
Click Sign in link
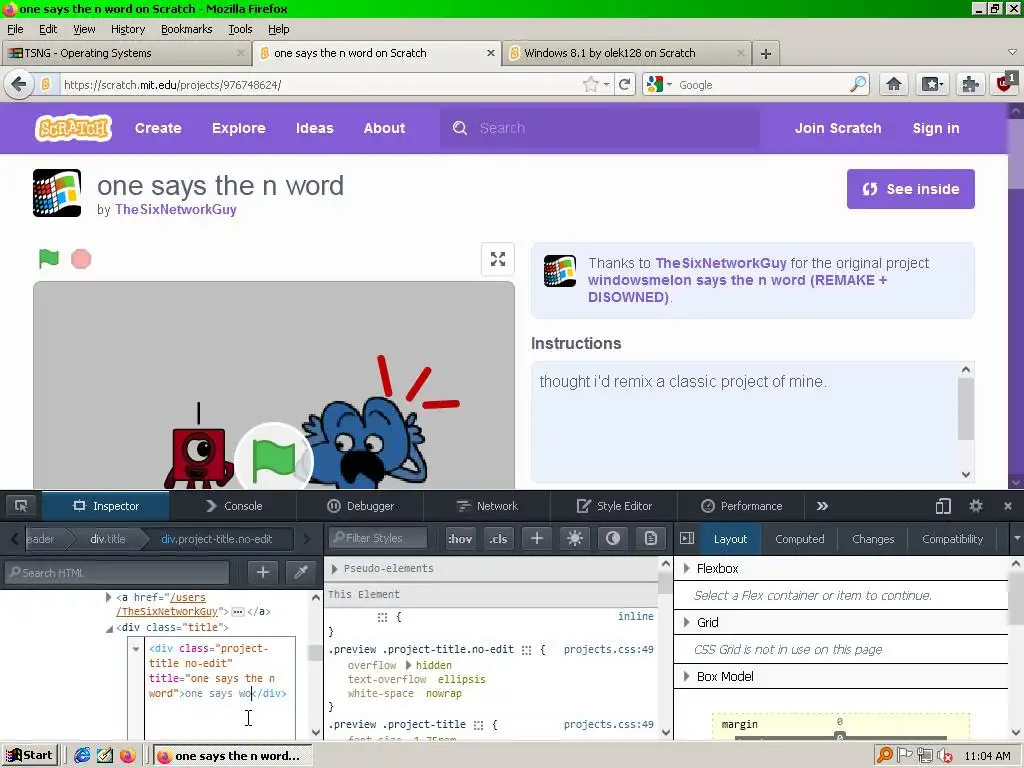pos(936,128)
